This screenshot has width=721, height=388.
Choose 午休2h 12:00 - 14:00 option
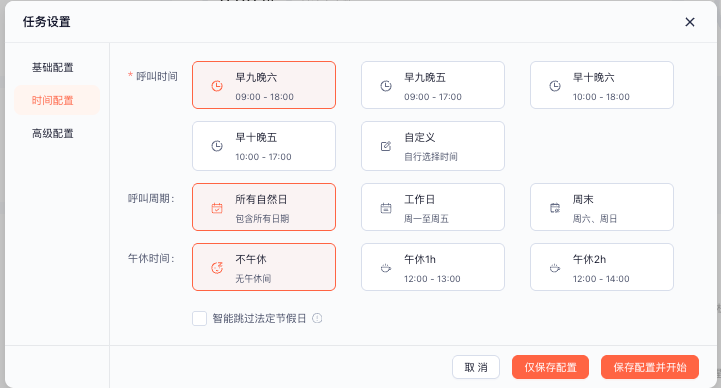coord(601,267)
